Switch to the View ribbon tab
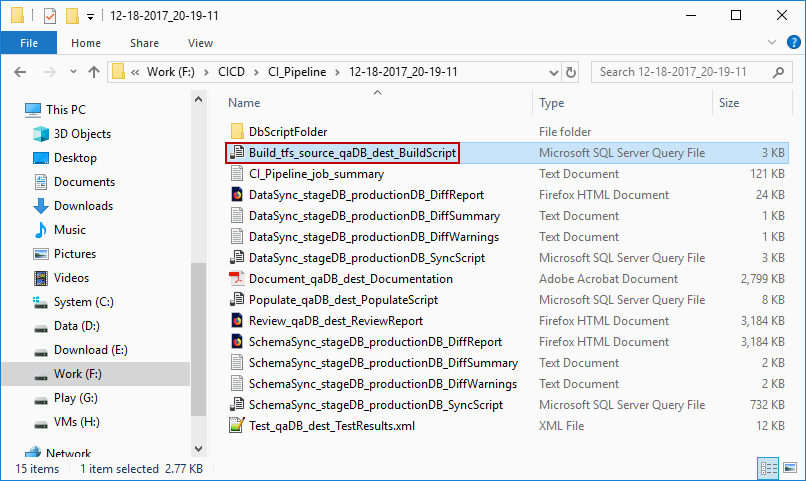This screenshot has width=806, height=481. [x=200, y=43]
